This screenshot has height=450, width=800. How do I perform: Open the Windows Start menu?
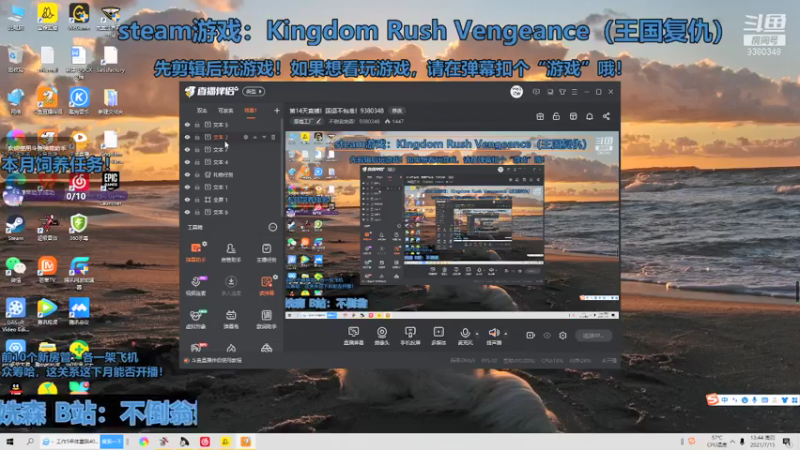9,441
